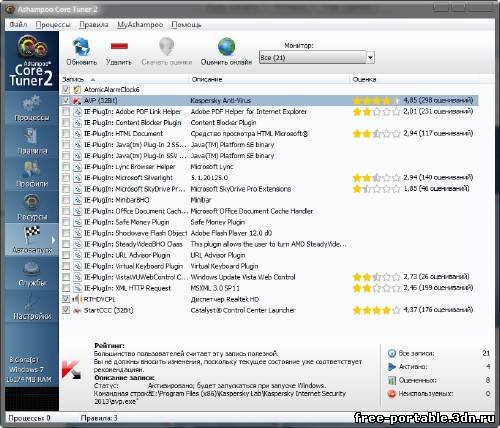
Task: Click the StartCCC star rating
Action: [x=376, y=310]
